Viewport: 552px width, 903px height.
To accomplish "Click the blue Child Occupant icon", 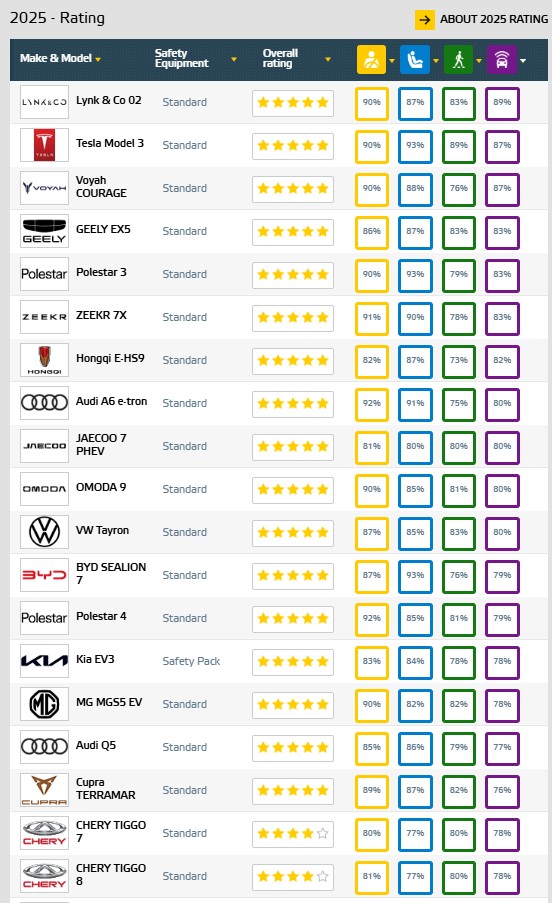I will pos(415,60).
